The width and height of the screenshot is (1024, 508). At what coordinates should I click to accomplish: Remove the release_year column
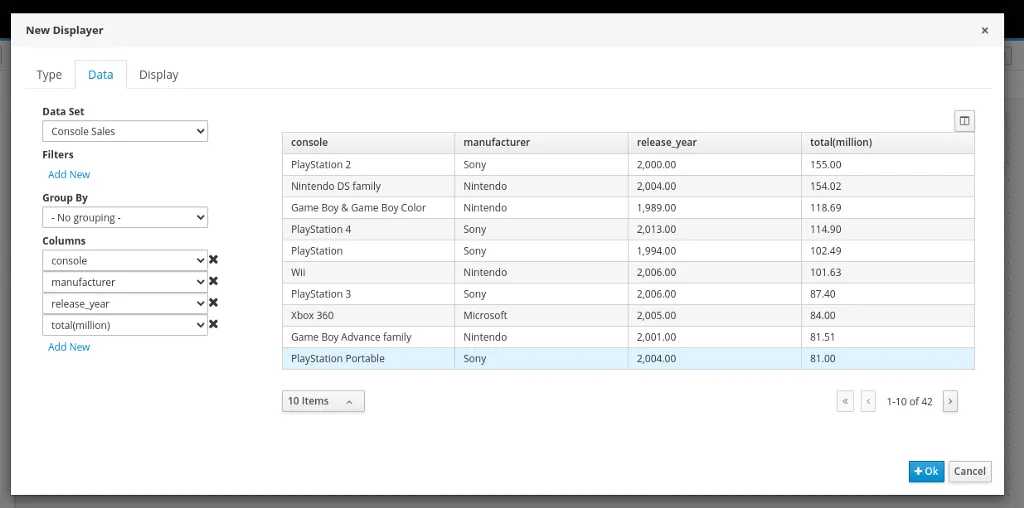click(x=213, y=303)
